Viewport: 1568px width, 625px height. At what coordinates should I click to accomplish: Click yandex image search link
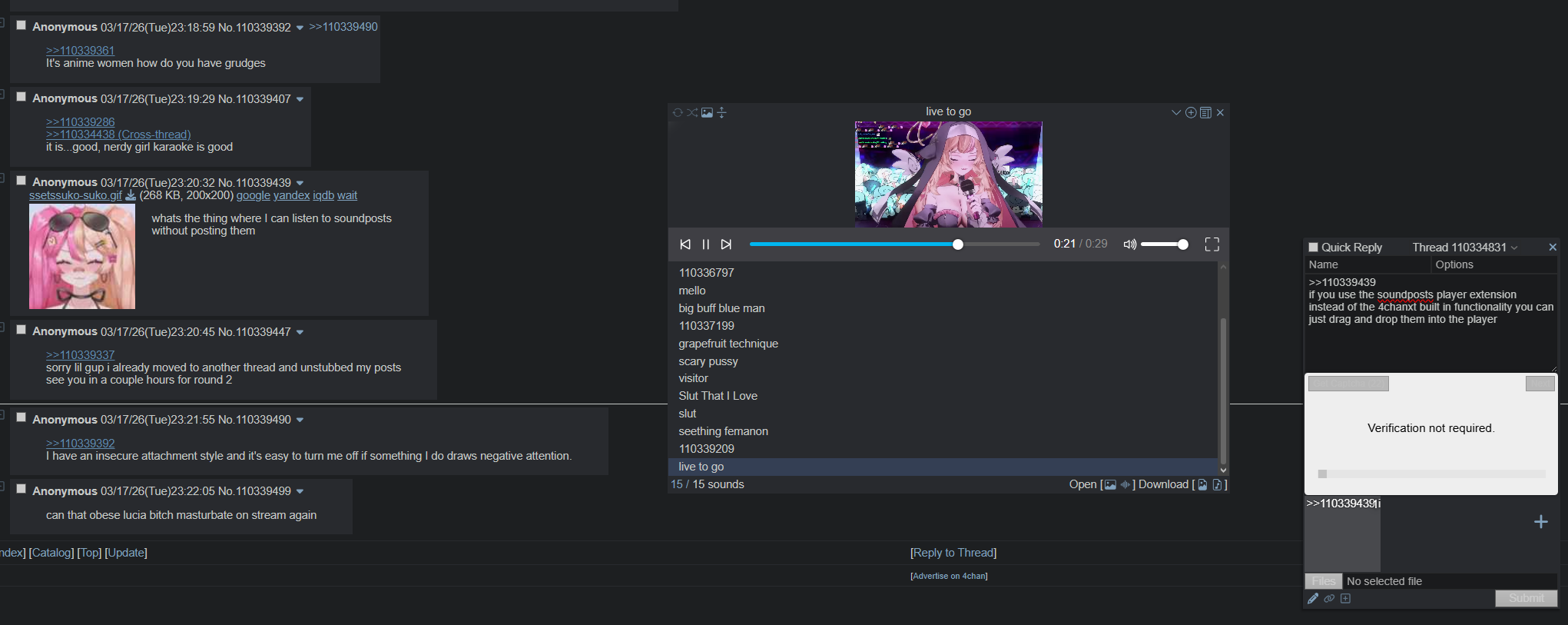point(291,195)
